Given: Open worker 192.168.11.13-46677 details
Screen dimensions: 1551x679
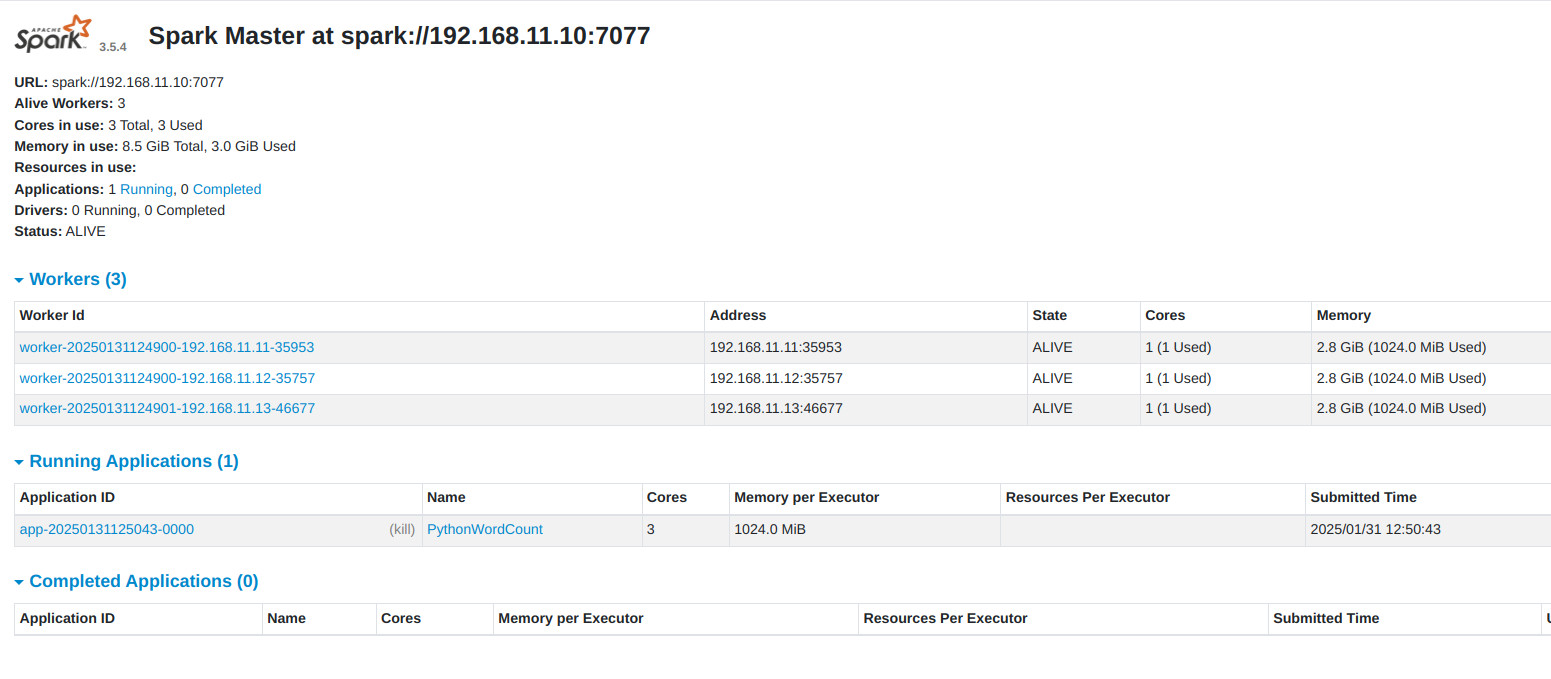Looking at the screenshot, I should 167,408.
